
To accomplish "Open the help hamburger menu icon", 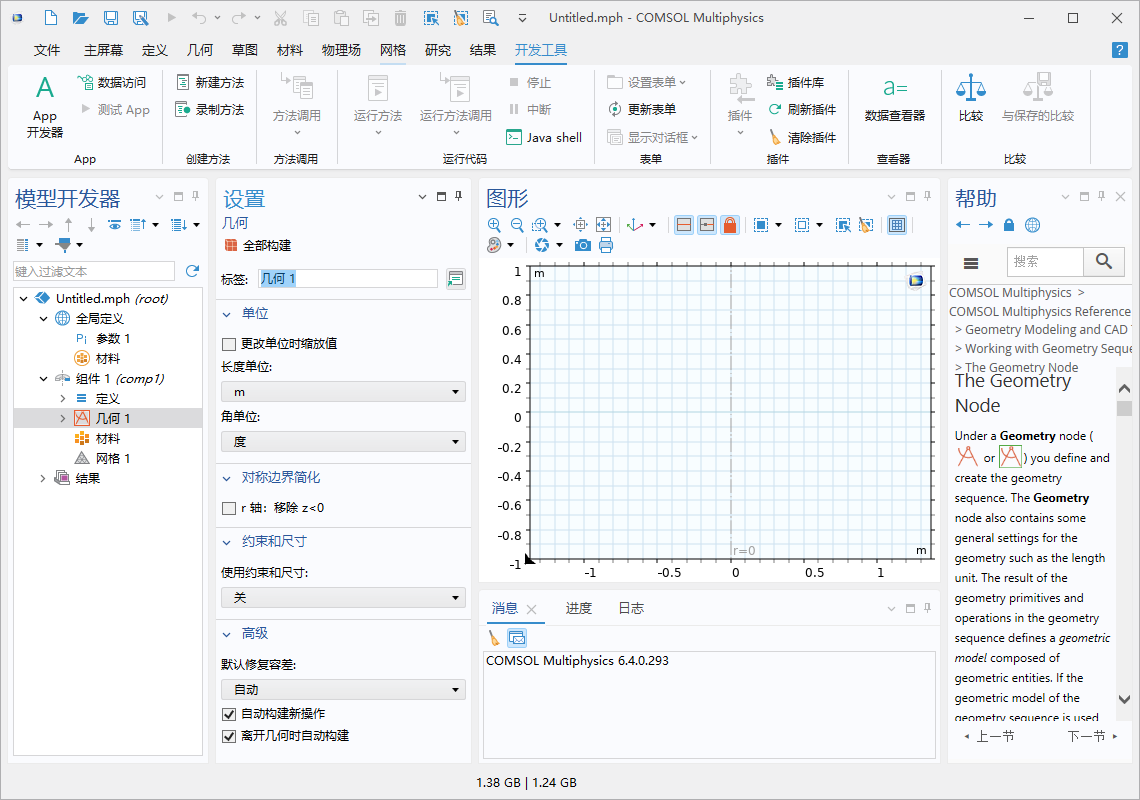I will click(x=971, y=263).
